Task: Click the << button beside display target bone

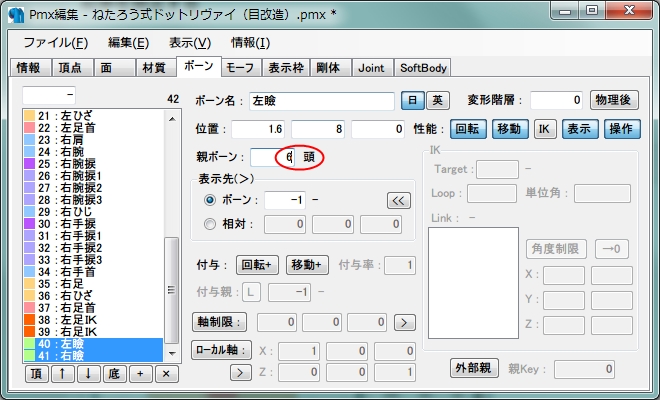Action: 399,200
